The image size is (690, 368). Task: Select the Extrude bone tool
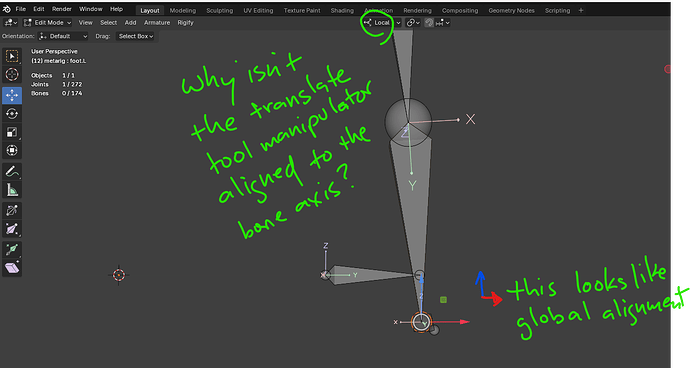point(12,250)
